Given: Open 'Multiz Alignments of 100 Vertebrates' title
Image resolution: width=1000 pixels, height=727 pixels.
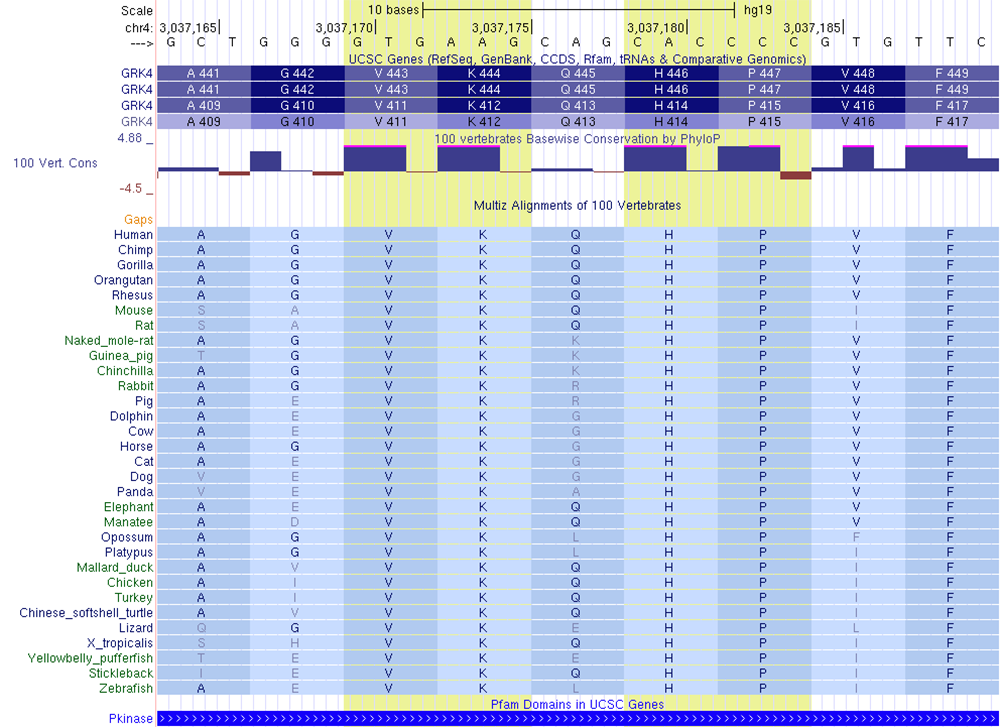Looking at the screenshot, I should (x=577, y=205).
